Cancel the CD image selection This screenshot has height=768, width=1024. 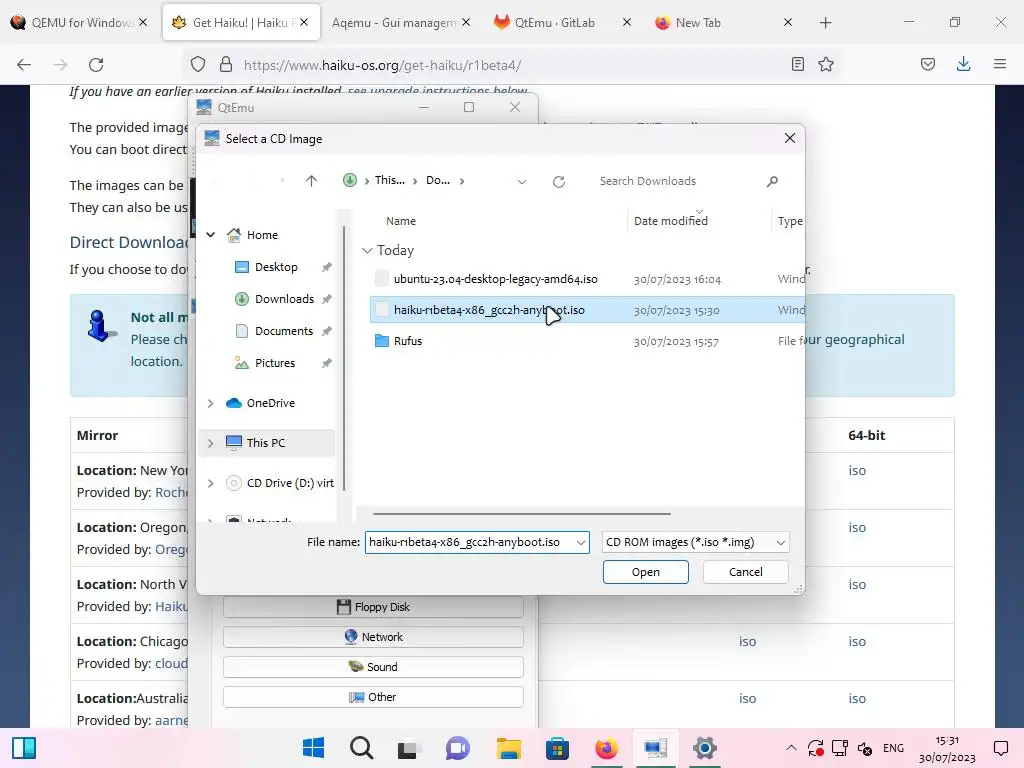pyautogui.click(x=745, y=572)
